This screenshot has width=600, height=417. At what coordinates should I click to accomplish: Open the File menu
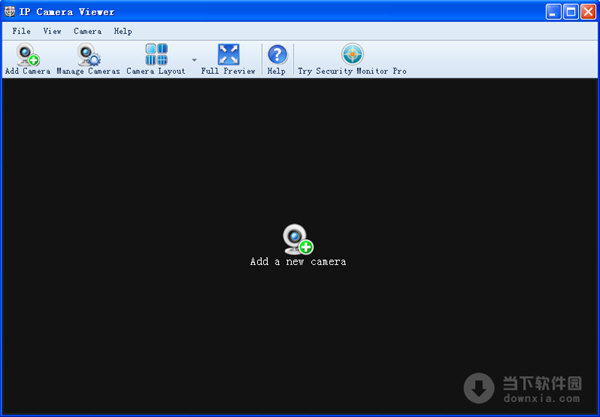click(x=21, y=31)
